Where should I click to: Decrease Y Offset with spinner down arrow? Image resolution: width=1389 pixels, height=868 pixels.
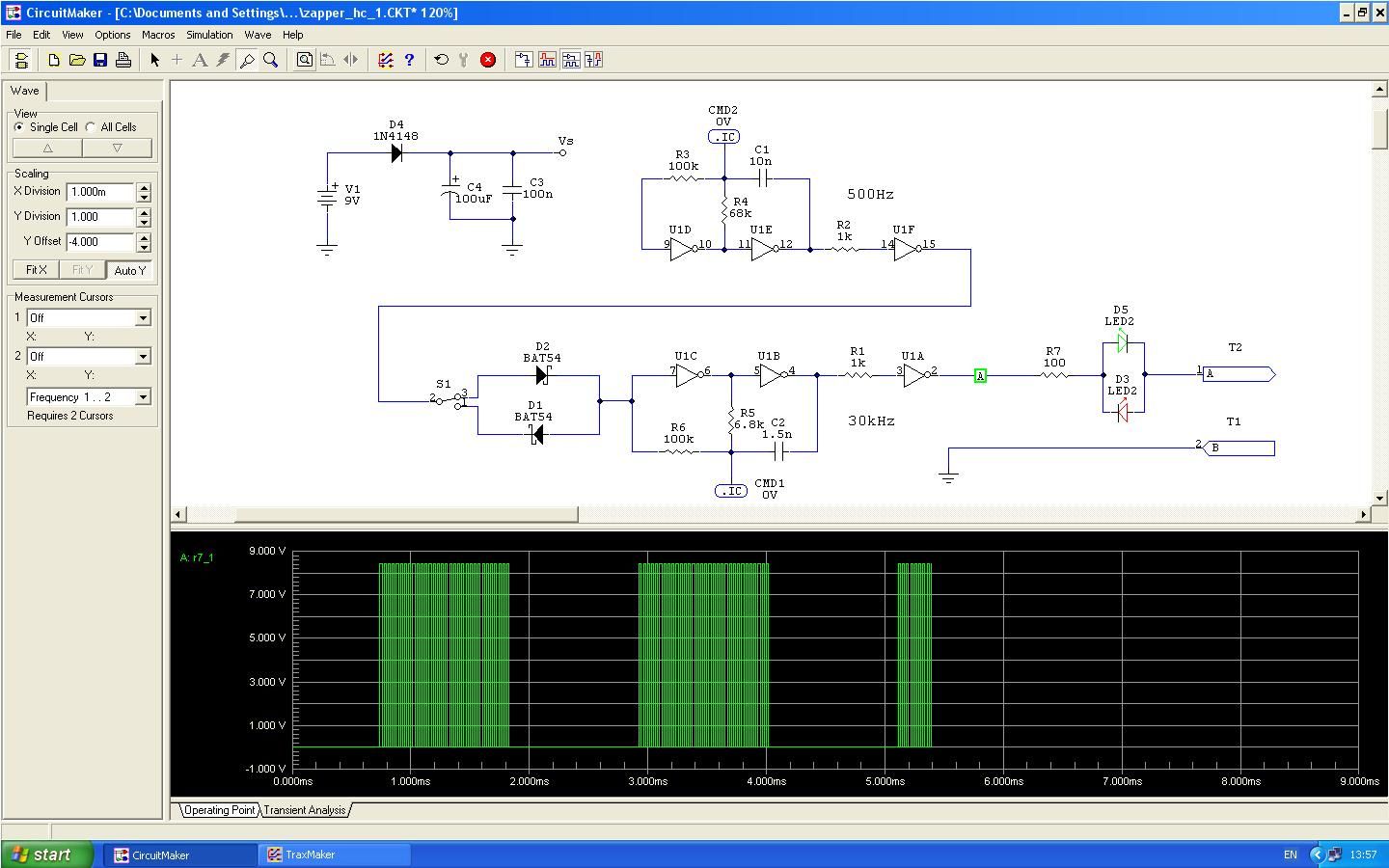tap(144, 247)
